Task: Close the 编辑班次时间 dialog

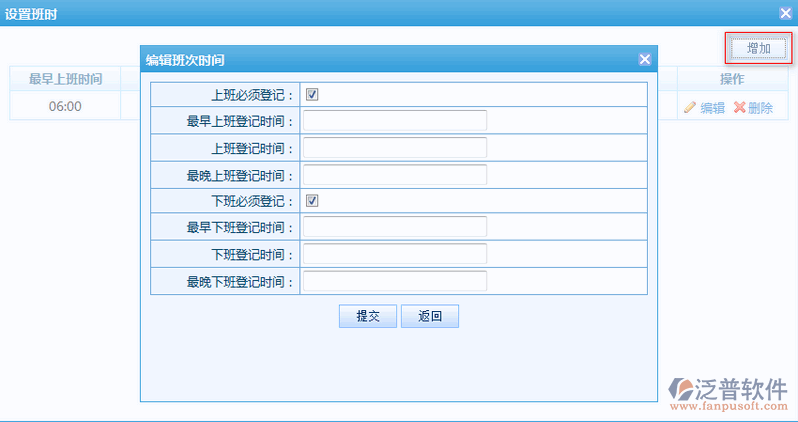Action: point(645,60)
